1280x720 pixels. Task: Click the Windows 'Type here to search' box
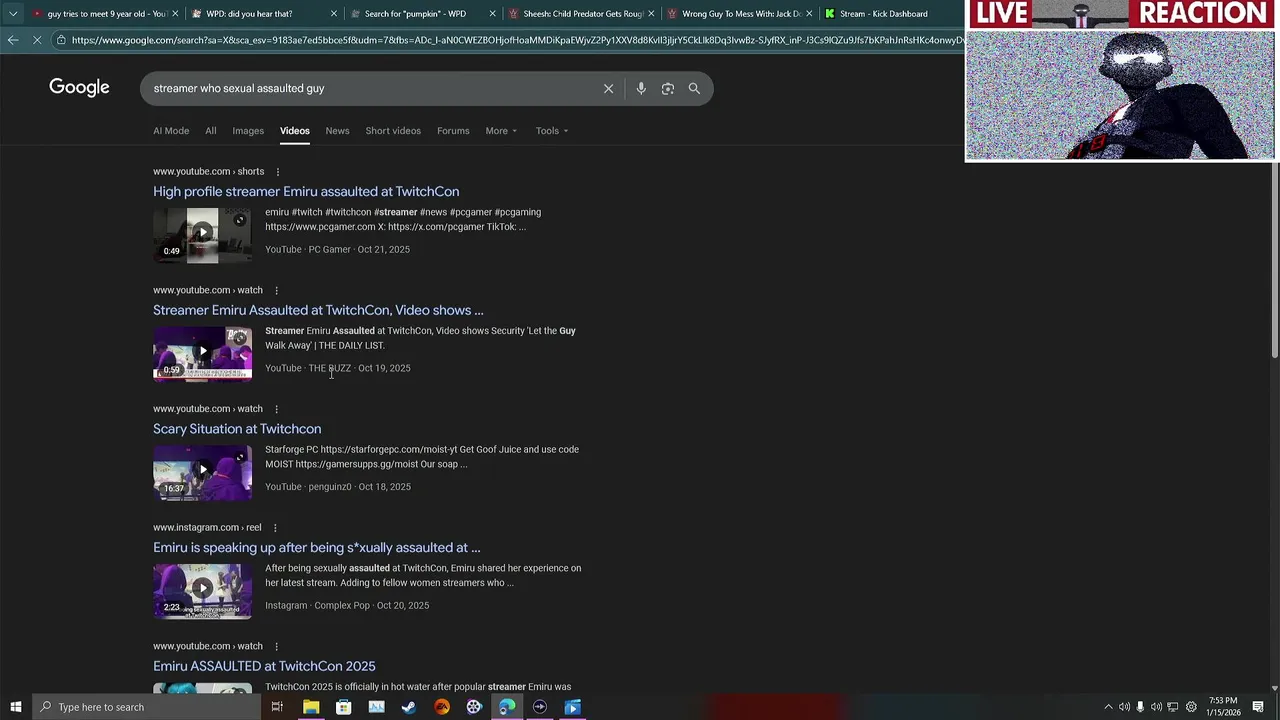(x=146, y=707)
